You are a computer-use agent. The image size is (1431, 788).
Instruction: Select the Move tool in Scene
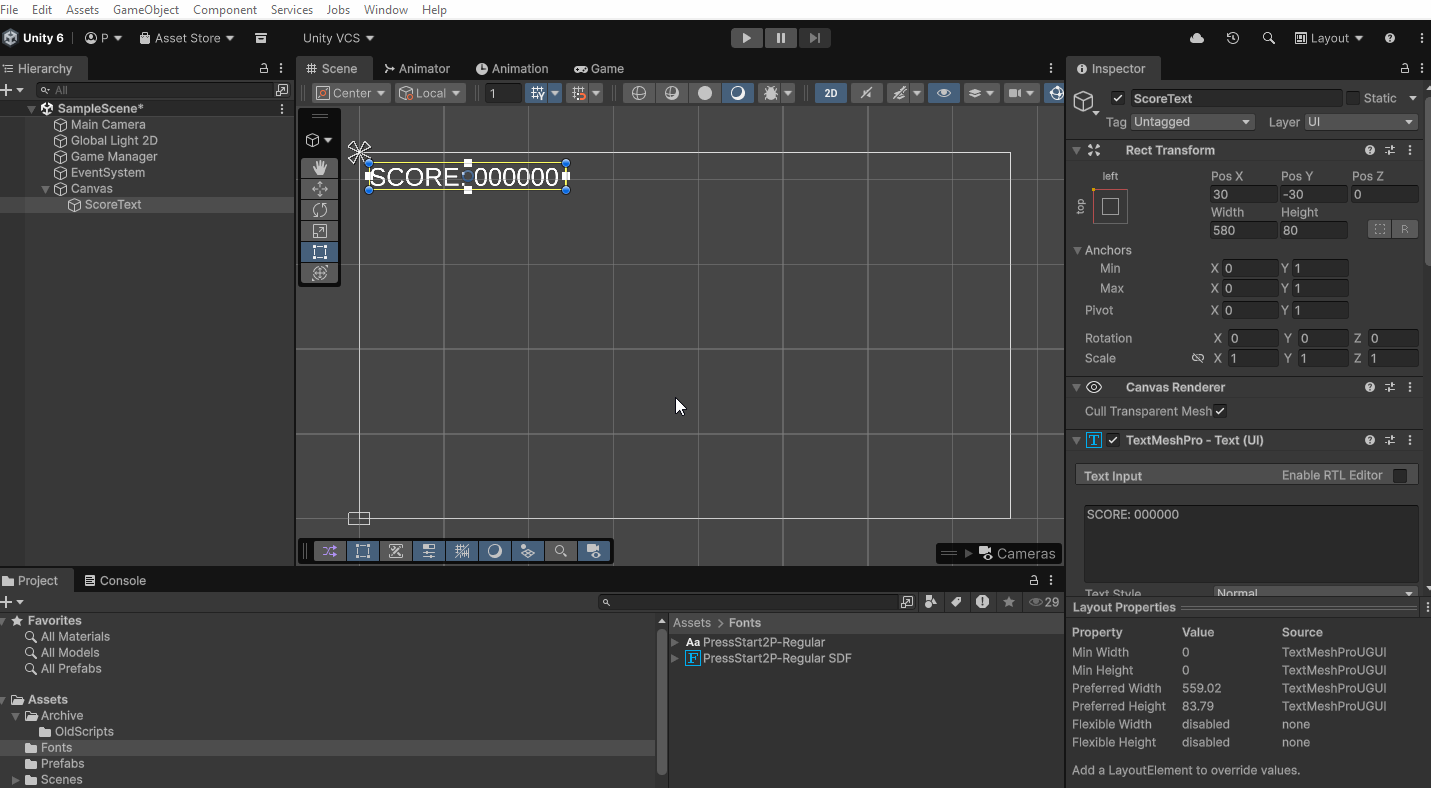click(x=320, y=189)
